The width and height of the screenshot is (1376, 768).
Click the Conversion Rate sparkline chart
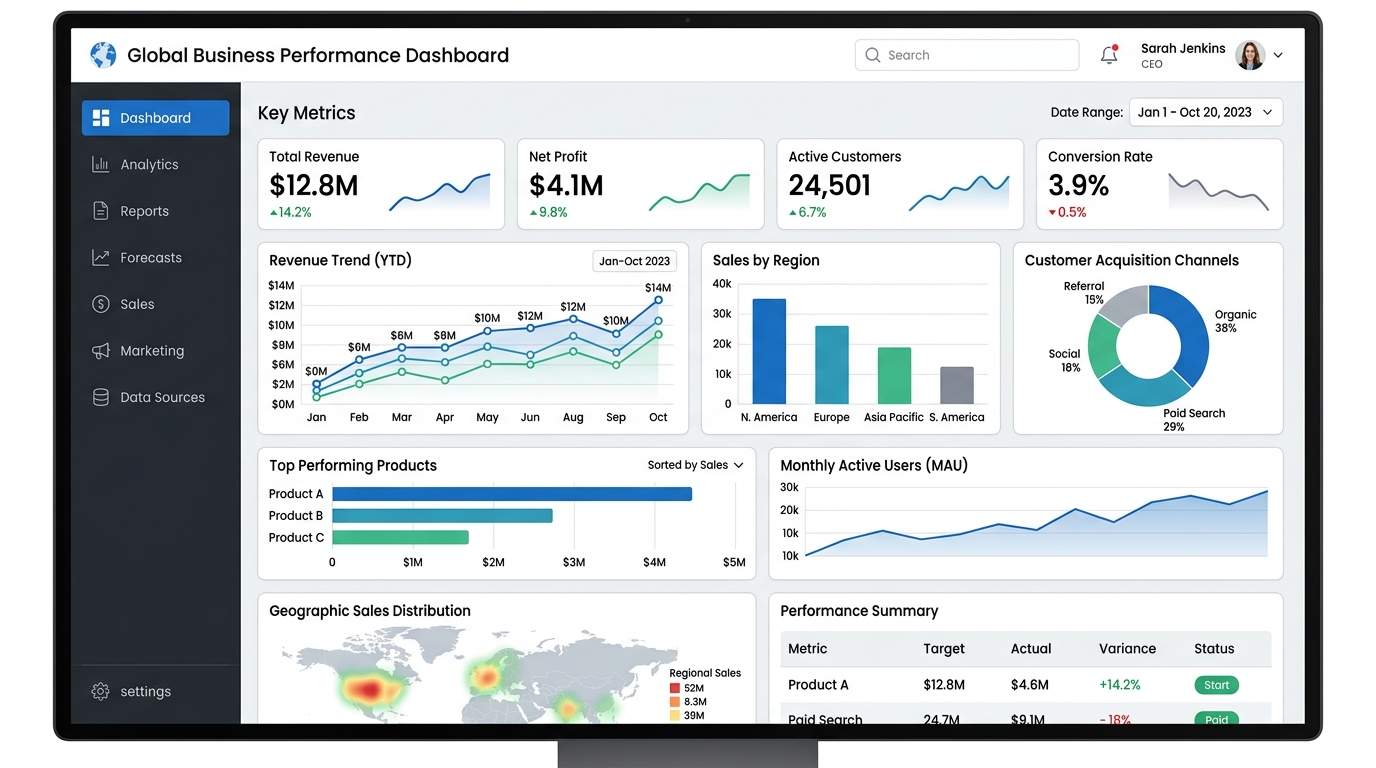[x=1219, y=192]
